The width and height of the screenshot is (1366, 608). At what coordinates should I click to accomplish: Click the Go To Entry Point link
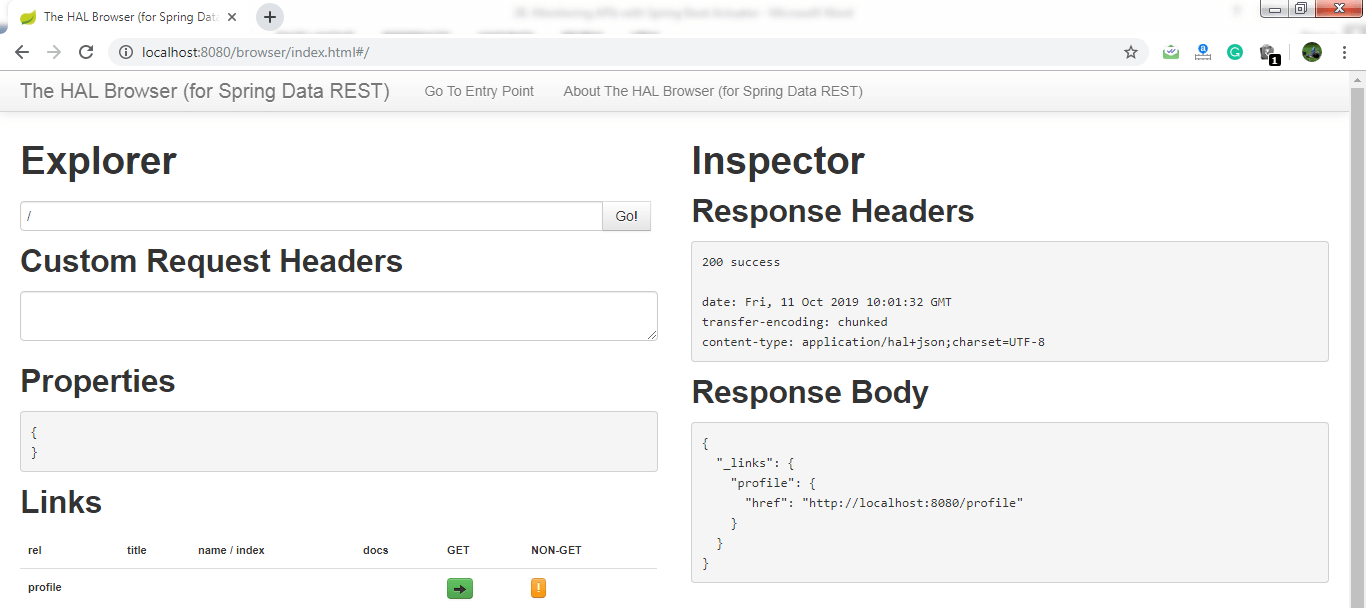point(479,91)
